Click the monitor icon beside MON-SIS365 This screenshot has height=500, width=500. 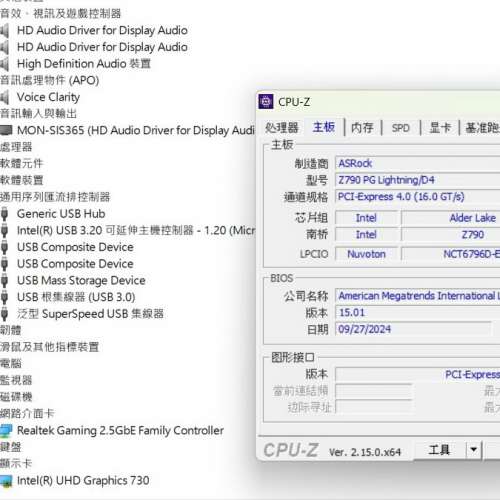(x=6, y=130)
